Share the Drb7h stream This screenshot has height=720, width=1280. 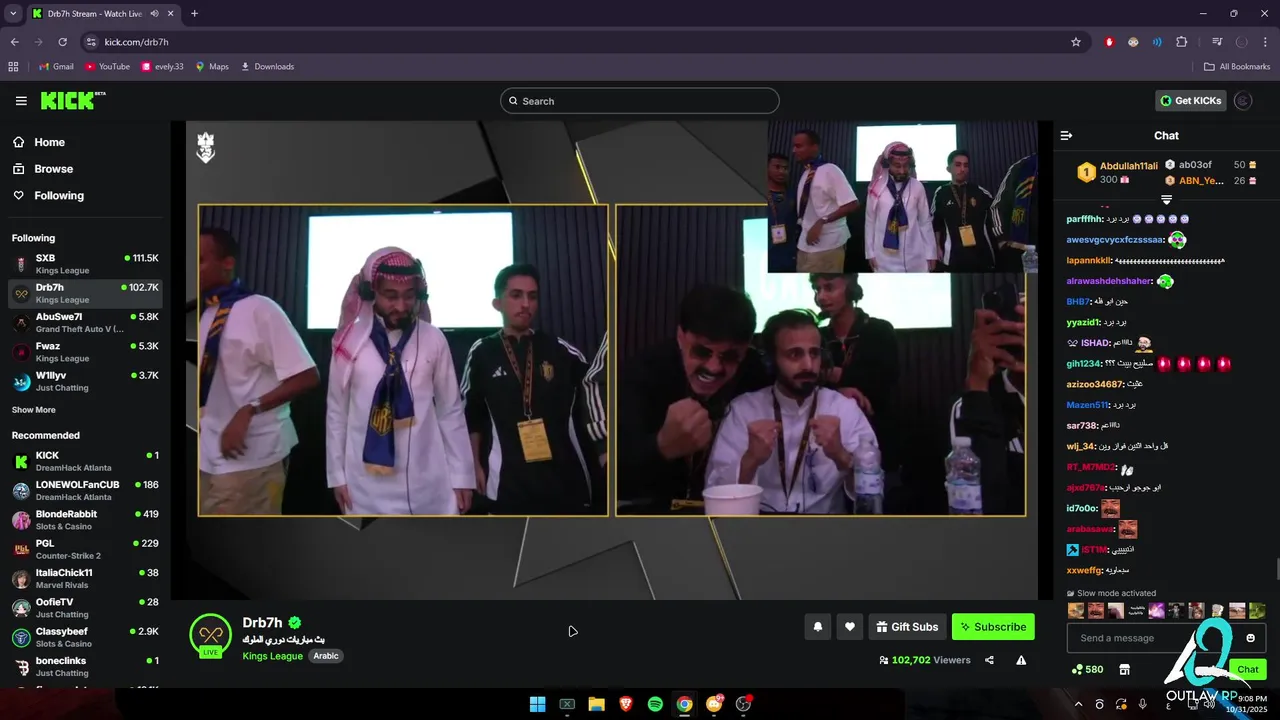coord(989,660)
